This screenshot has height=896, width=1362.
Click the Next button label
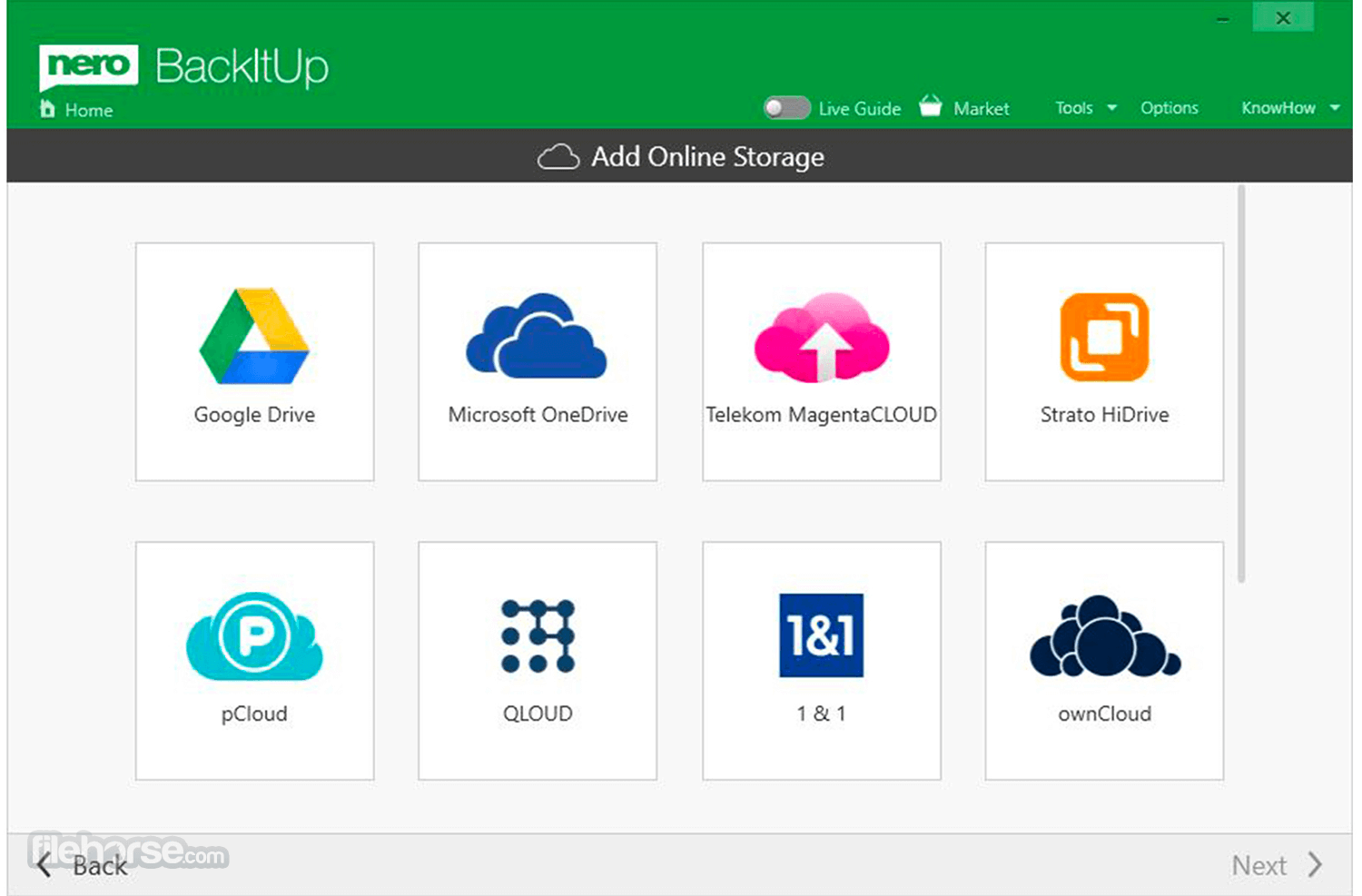(x=1259, y=865)
